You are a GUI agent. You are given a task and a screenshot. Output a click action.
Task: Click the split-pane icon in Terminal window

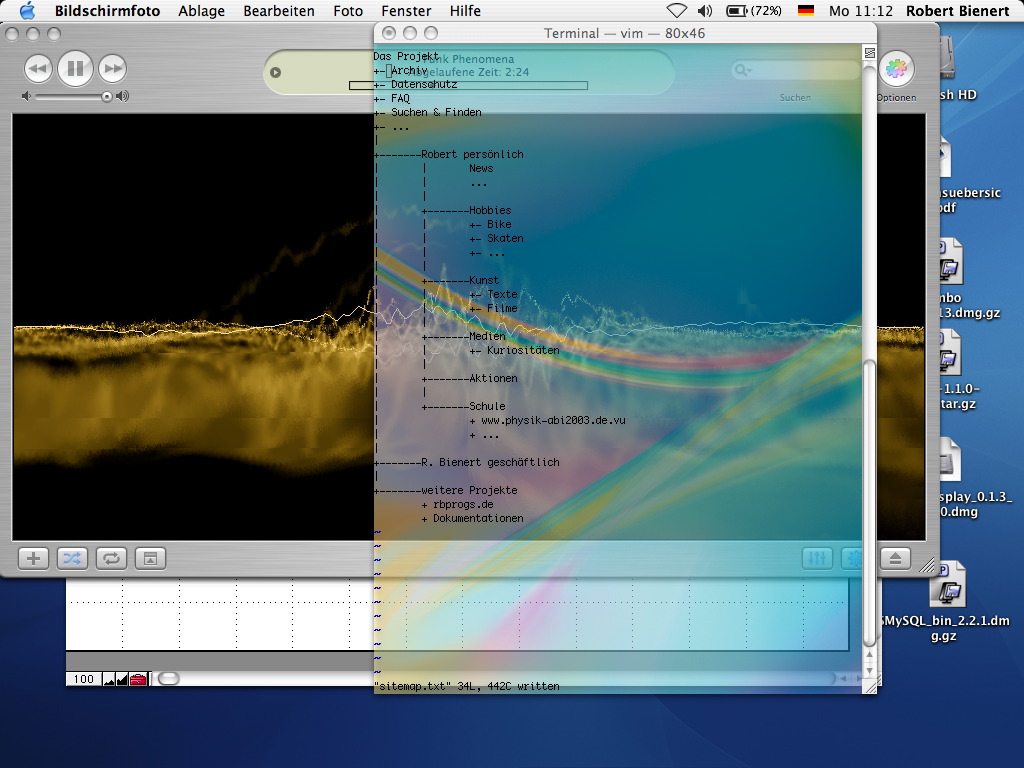[x=870, y=53]
